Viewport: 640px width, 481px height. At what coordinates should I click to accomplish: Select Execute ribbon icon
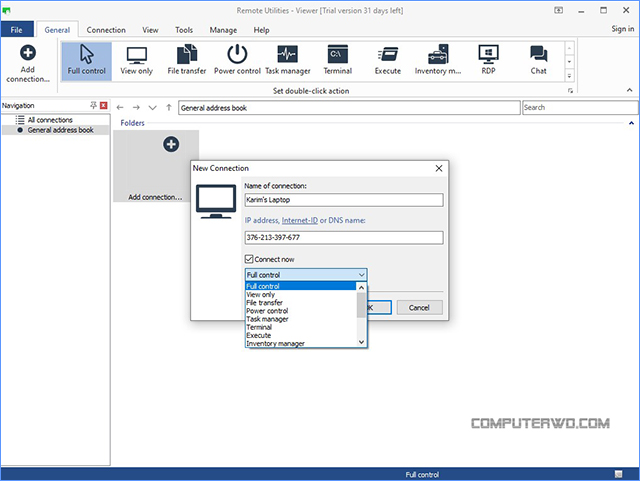(x=388, y=61)
